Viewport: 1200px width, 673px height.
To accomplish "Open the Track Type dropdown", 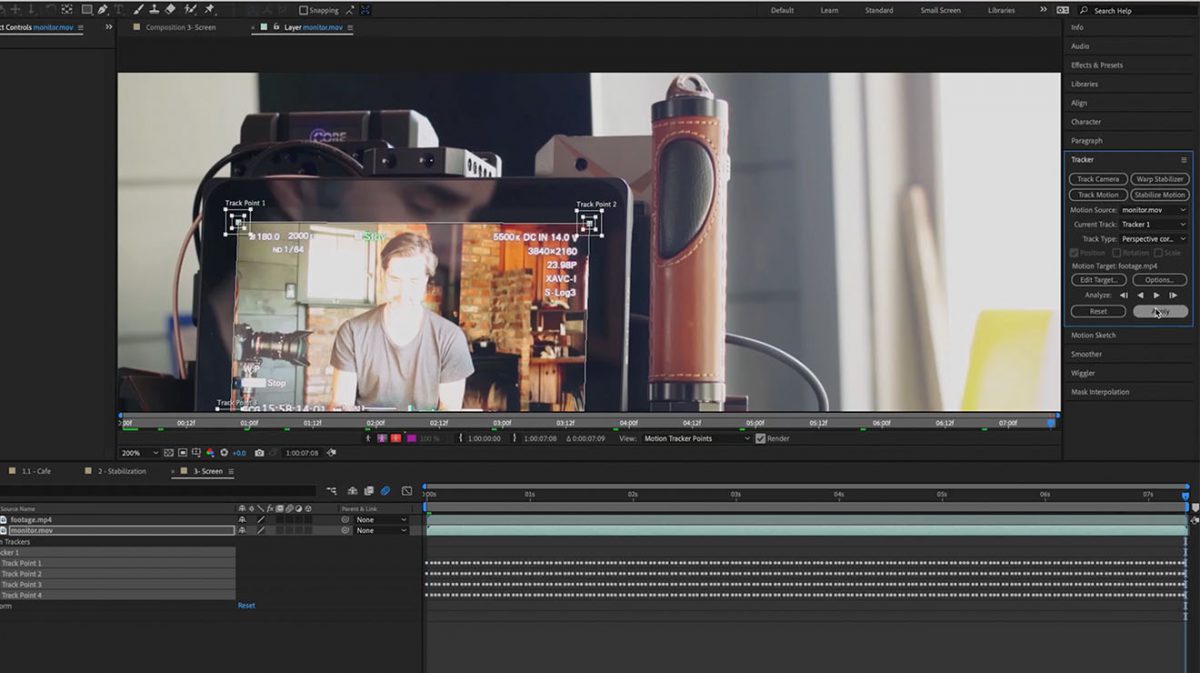I will coord(1153,239).
